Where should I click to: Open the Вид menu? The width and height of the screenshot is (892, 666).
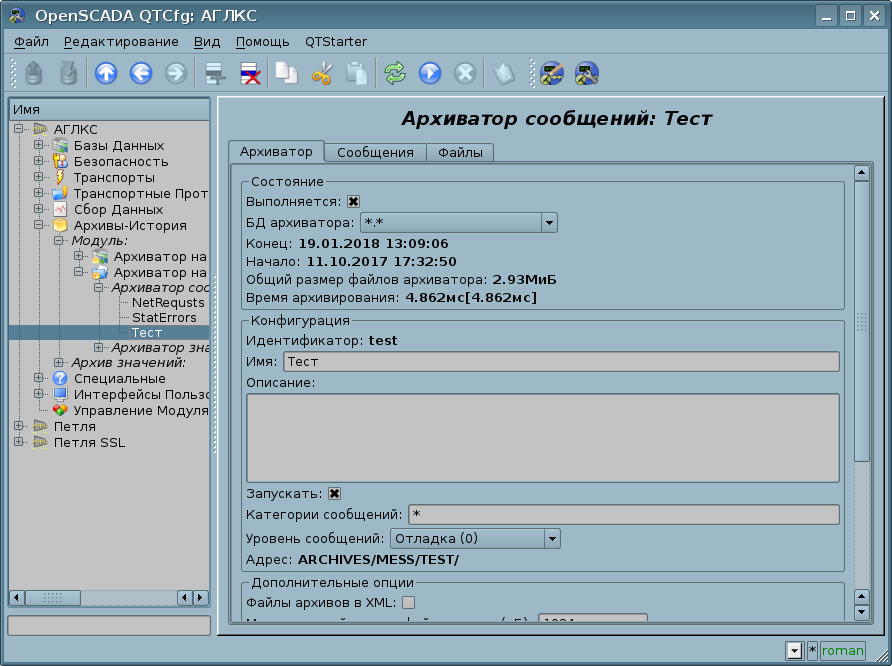pyautogui.click(x=207, y=42)
